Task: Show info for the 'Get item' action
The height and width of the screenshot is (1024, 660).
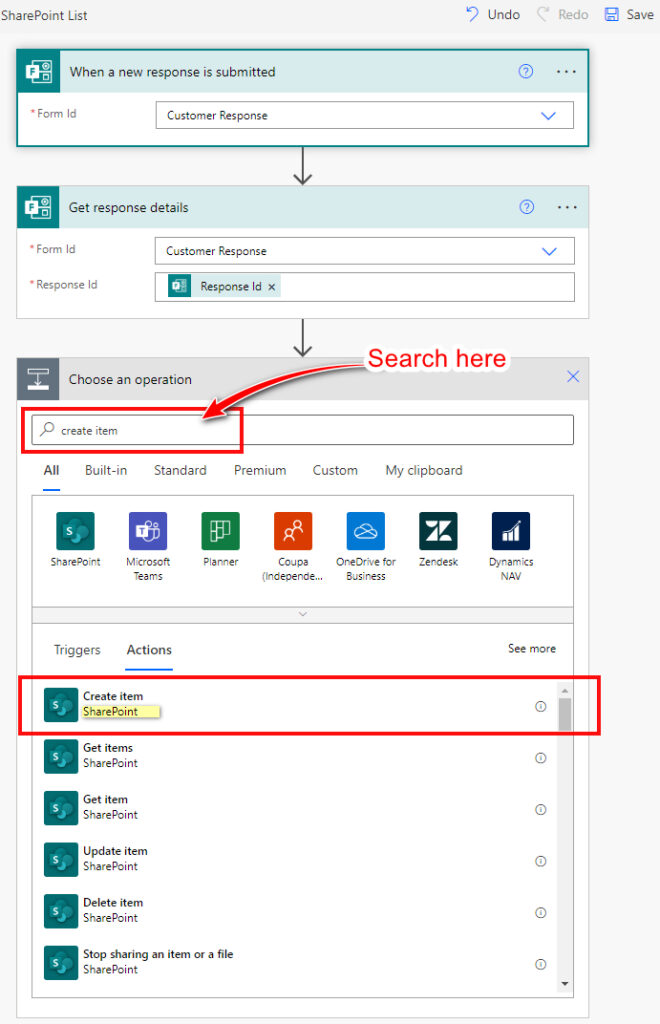Action: (541, 810)
